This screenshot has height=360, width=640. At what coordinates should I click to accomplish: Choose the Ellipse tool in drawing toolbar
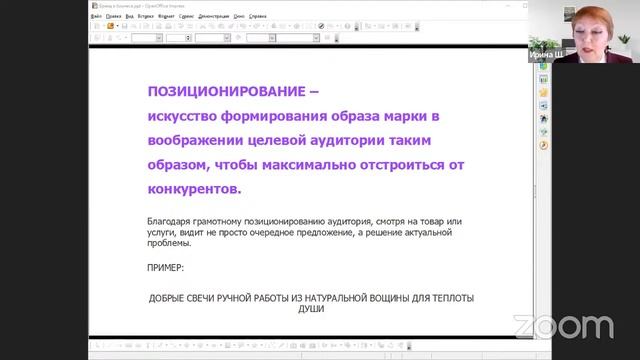pos(138,346)
